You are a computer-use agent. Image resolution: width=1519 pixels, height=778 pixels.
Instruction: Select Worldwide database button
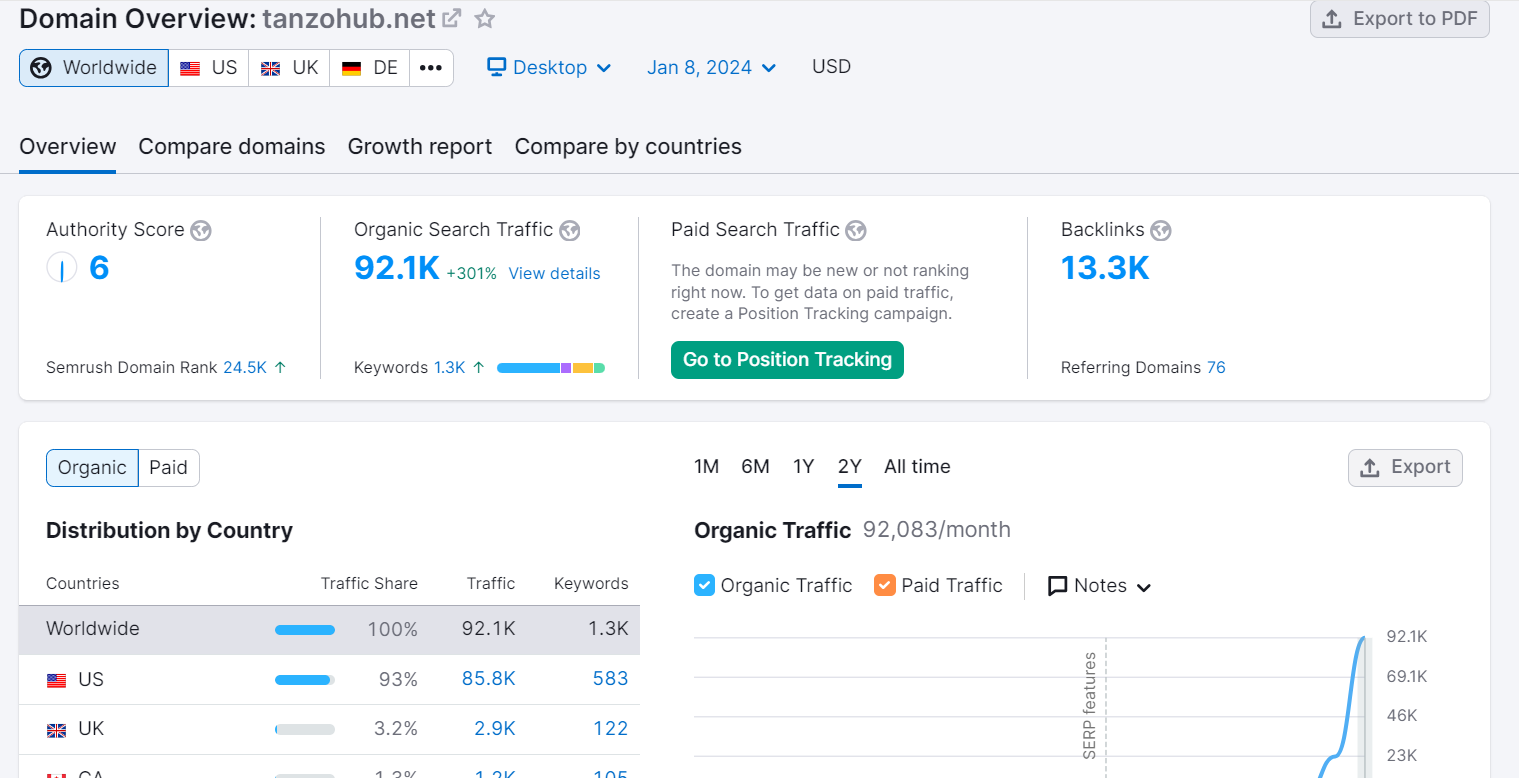(x=94, y=68)
